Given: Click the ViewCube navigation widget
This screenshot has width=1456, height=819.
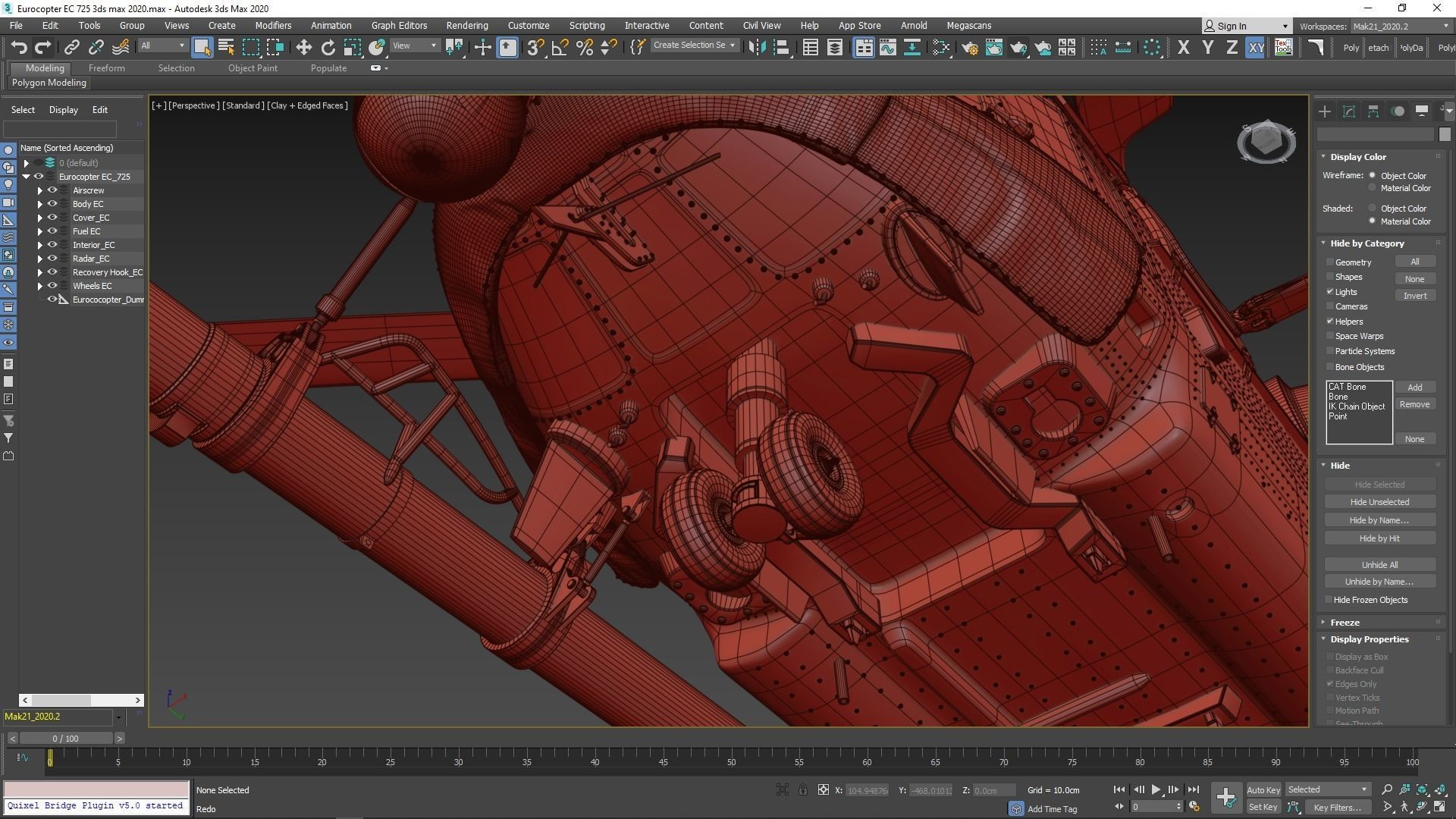Looking at the screenshot, I should click(x=1266, y=141).
